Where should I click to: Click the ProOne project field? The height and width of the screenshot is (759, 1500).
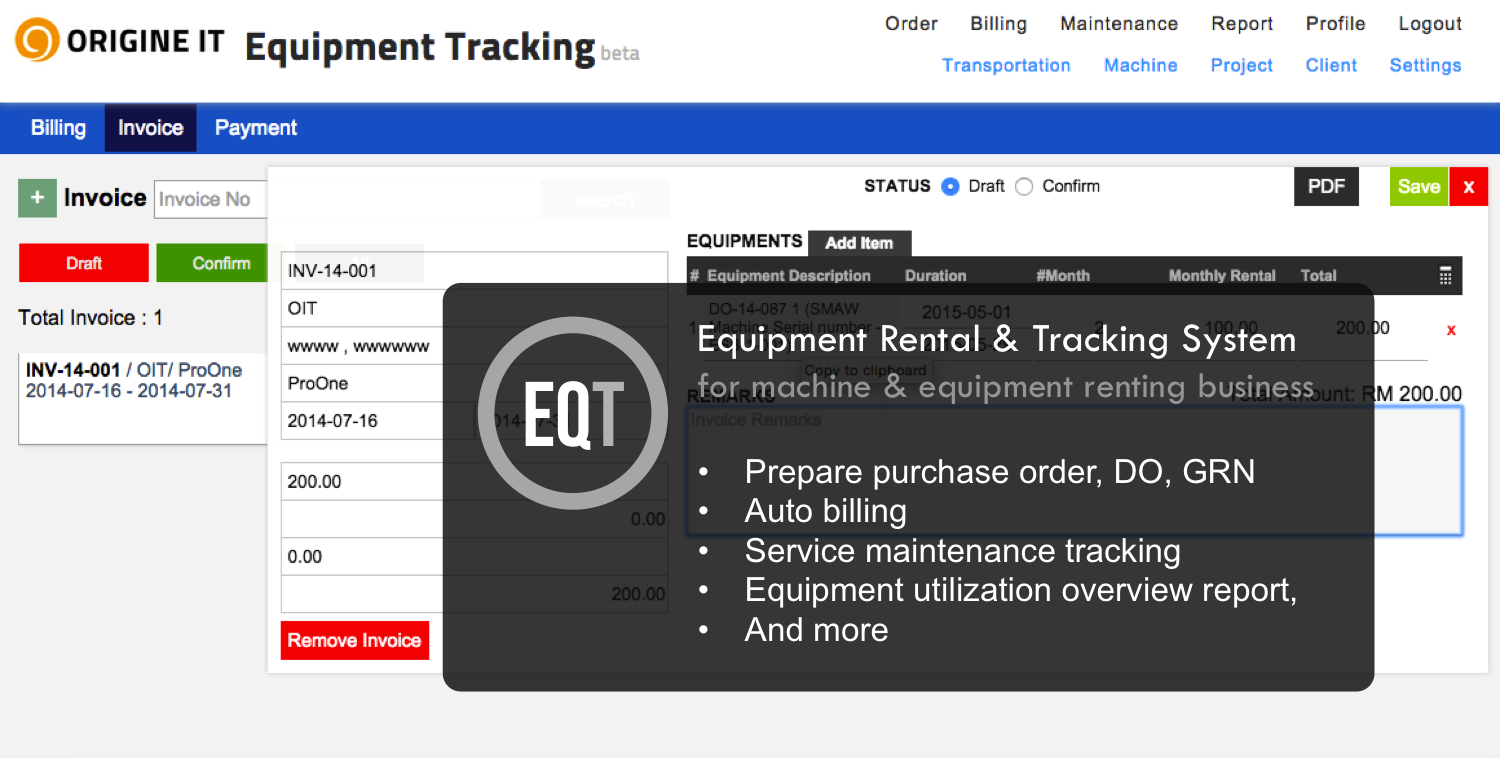pyautogui.click(x=474, y=383)
